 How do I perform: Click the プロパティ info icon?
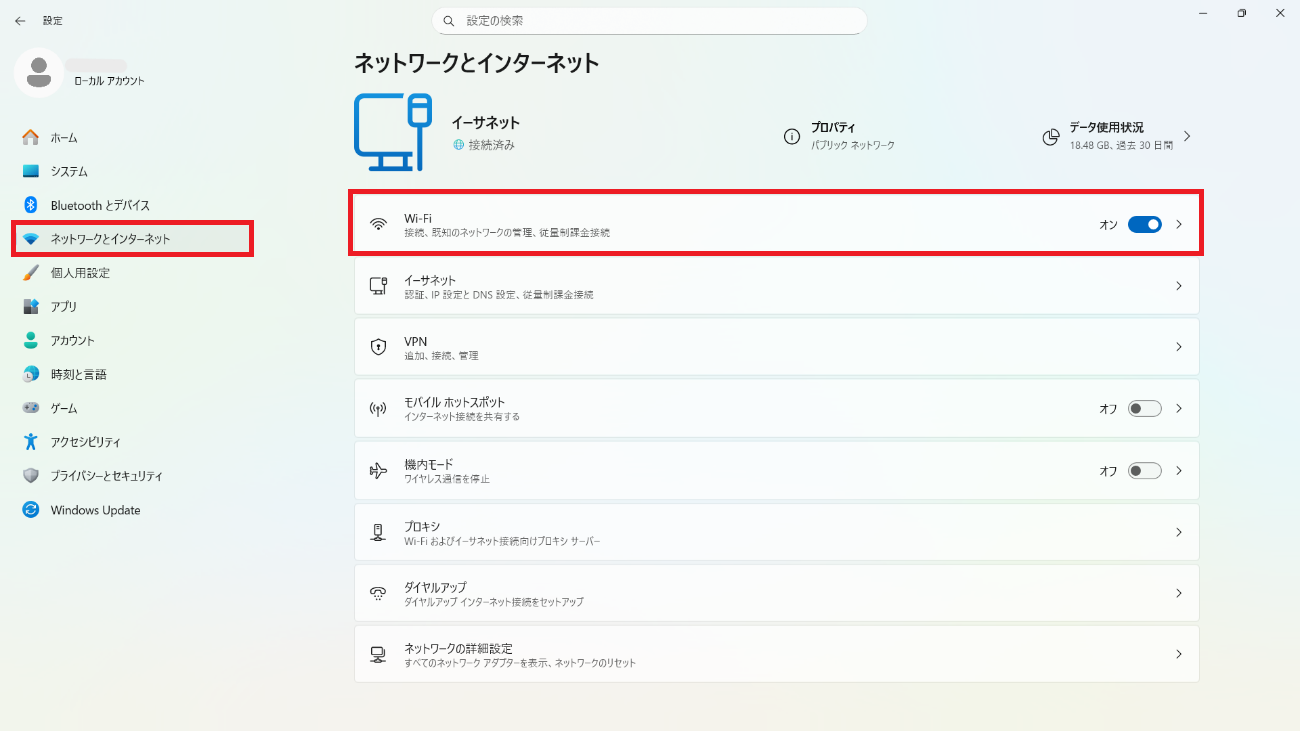coord(792,136)
